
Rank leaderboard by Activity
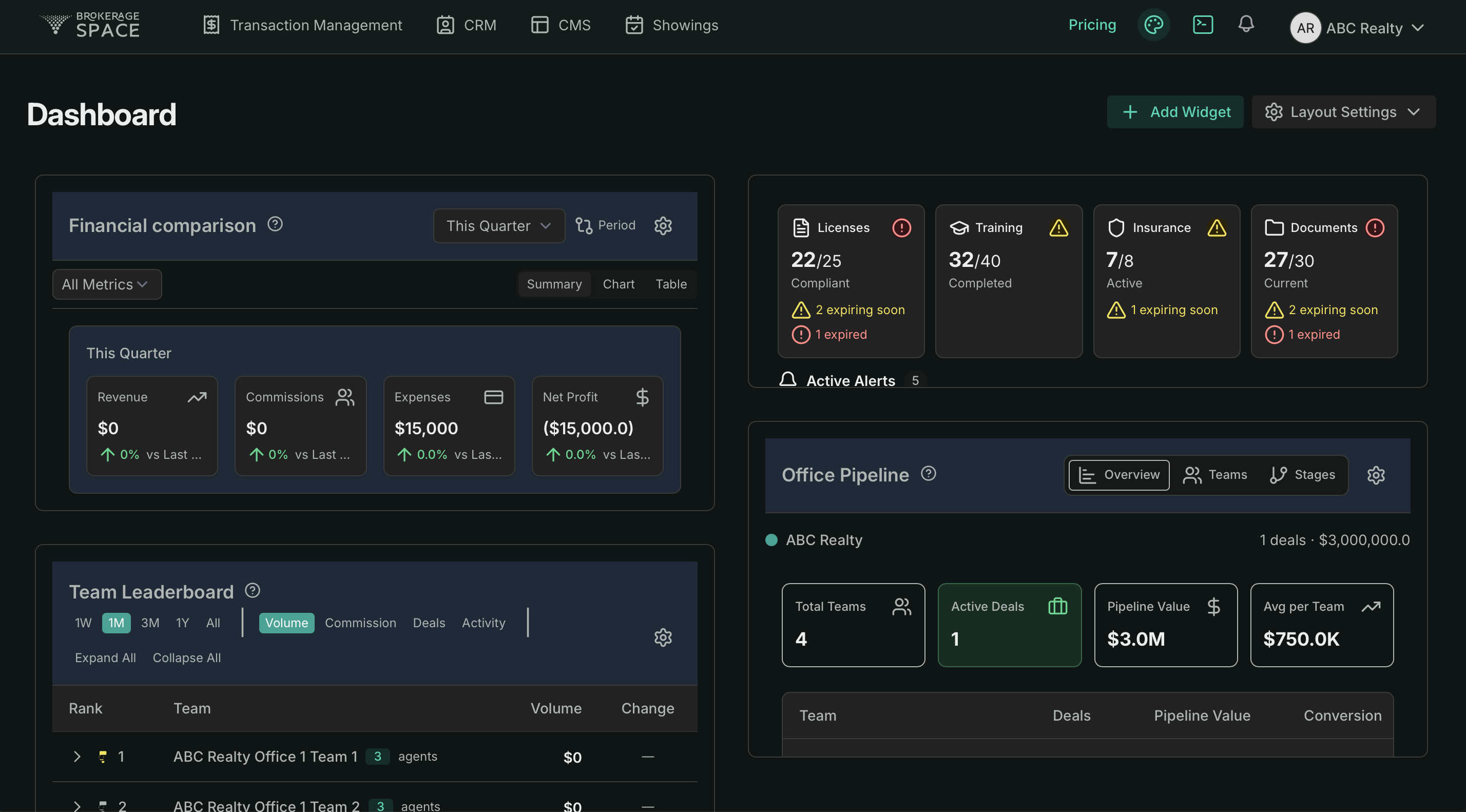point(483,623)
